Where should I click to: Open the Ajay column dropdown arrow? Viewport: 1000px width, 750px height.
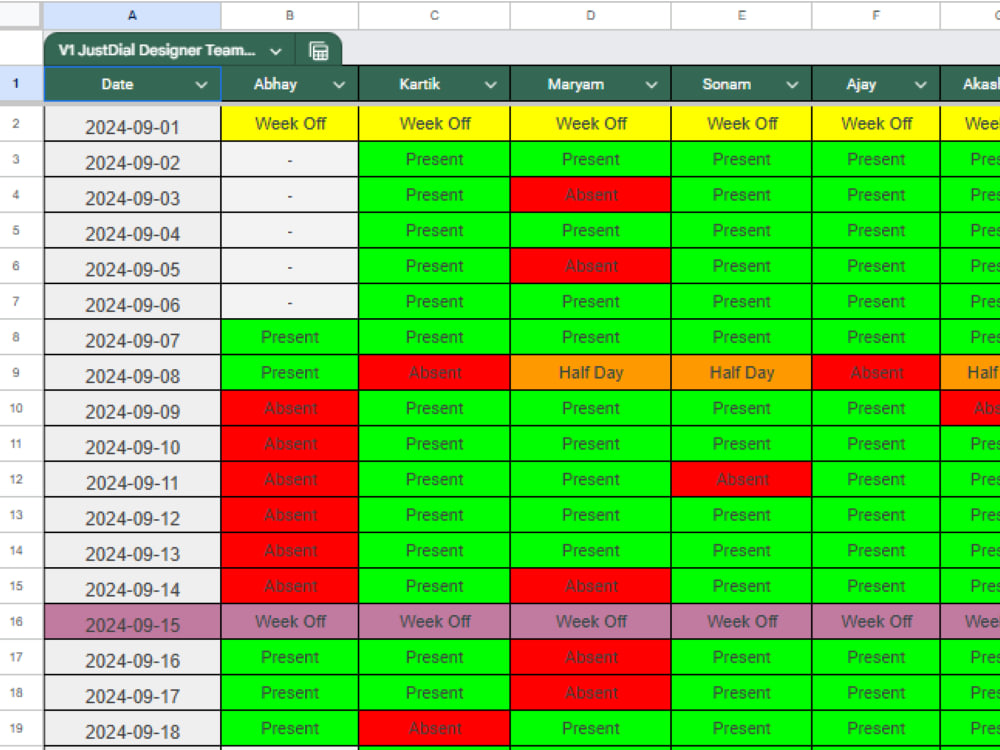pos(920,85)
